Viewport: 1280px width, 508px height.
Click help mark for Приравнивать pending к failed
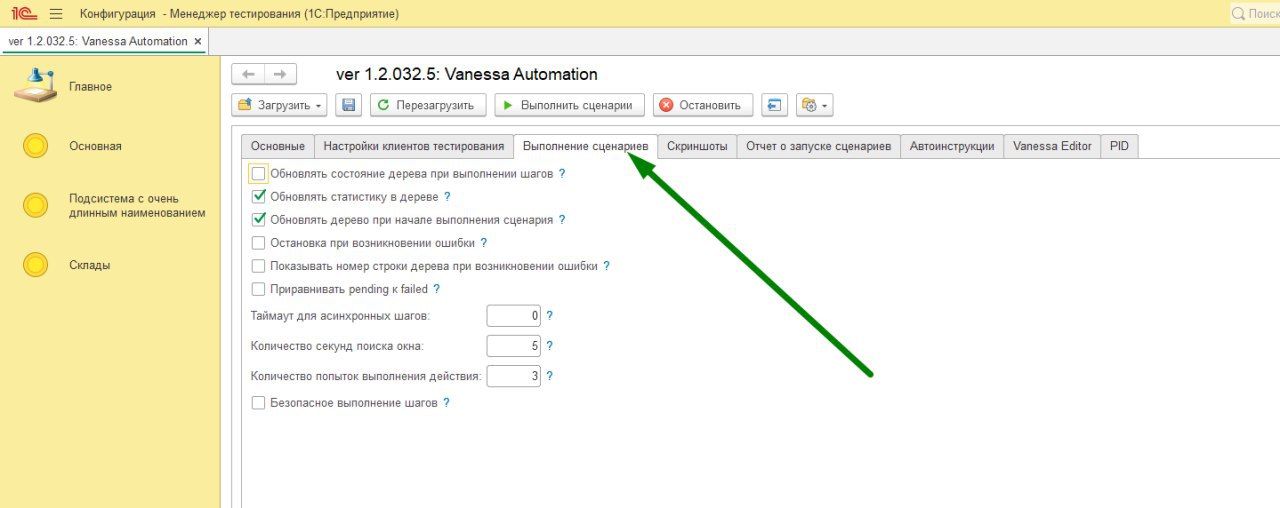tap(436, 289)
